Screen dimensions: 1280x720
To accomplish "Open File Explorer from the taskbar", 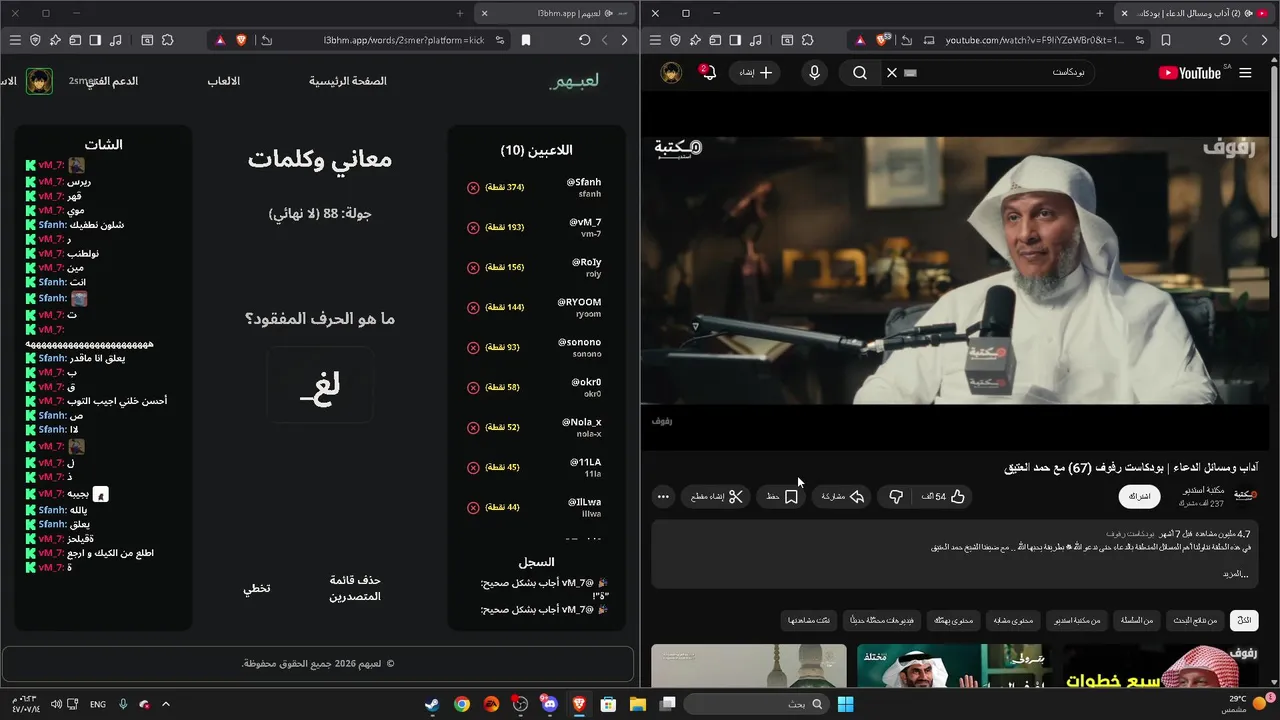I will click(637, 704).
